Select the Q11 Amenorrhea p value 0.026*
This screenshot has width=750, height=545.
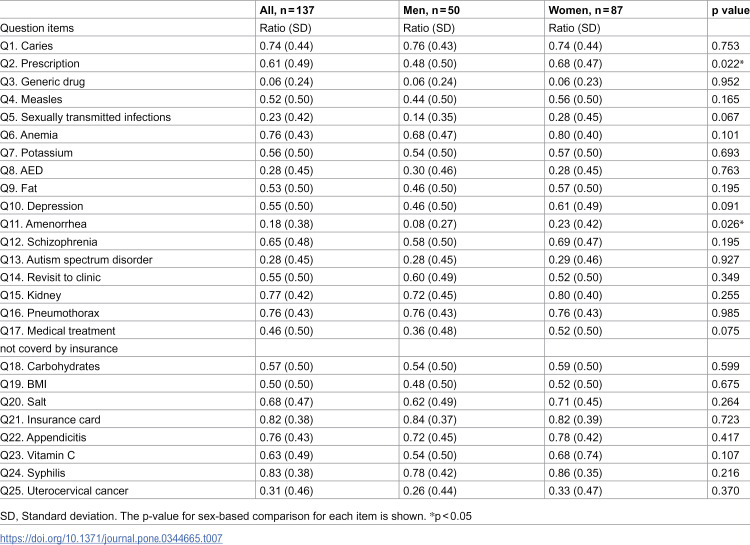coord(727,224)
